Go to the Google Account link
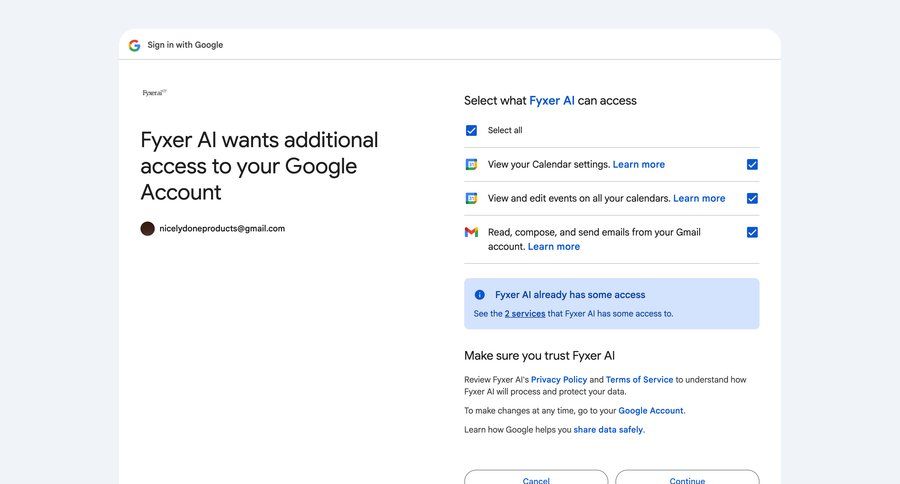Image resolution: width=900 pixels, height=484 pixels. coord(651,411)
